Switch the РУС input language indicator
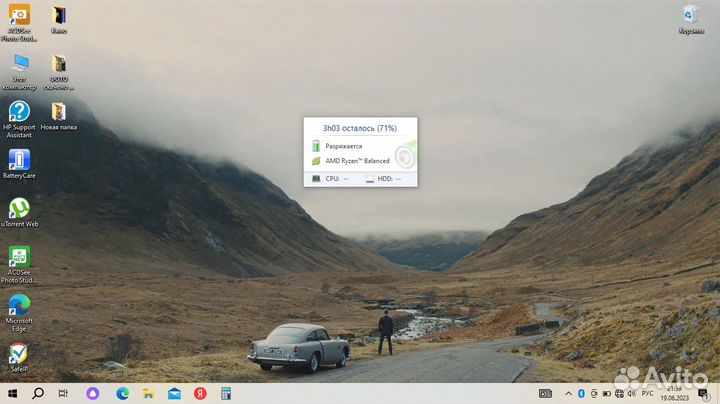This screenshot has height=404, width=720. (x=646, y=393)
